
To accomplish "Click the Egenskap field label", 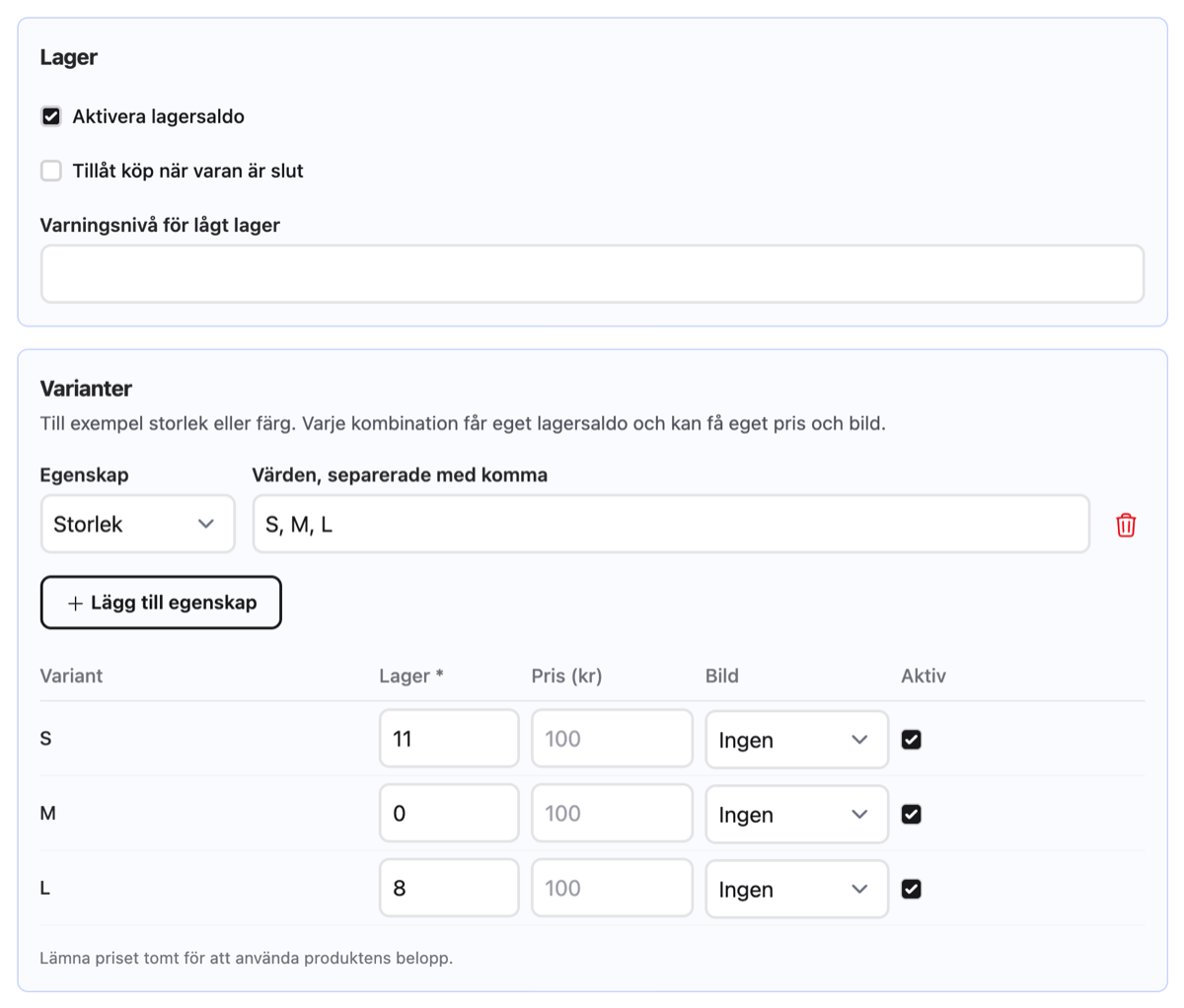I will (84, 474).
